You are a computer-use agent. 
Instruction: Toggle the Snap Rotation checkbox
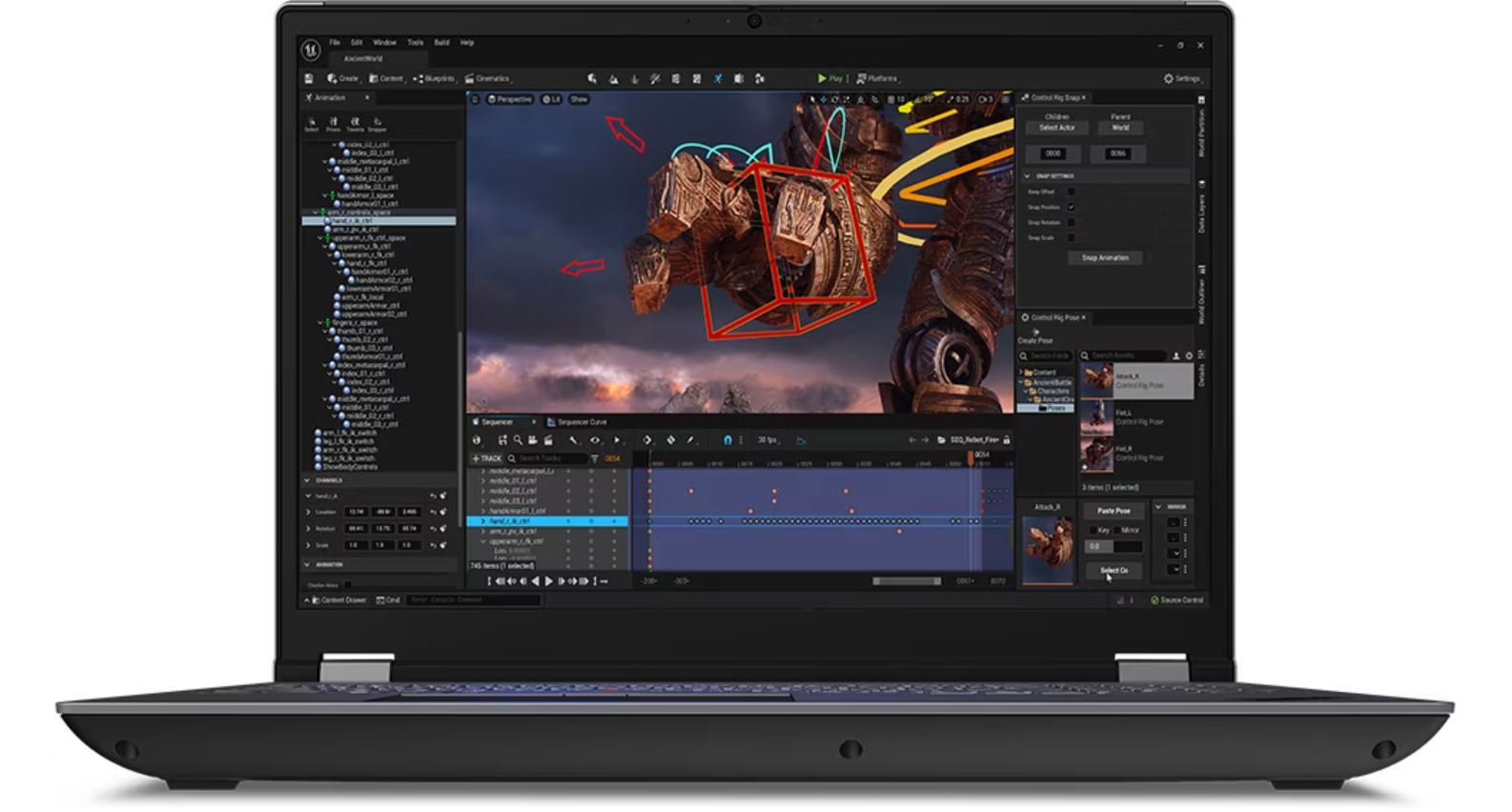pos(1071,222)
